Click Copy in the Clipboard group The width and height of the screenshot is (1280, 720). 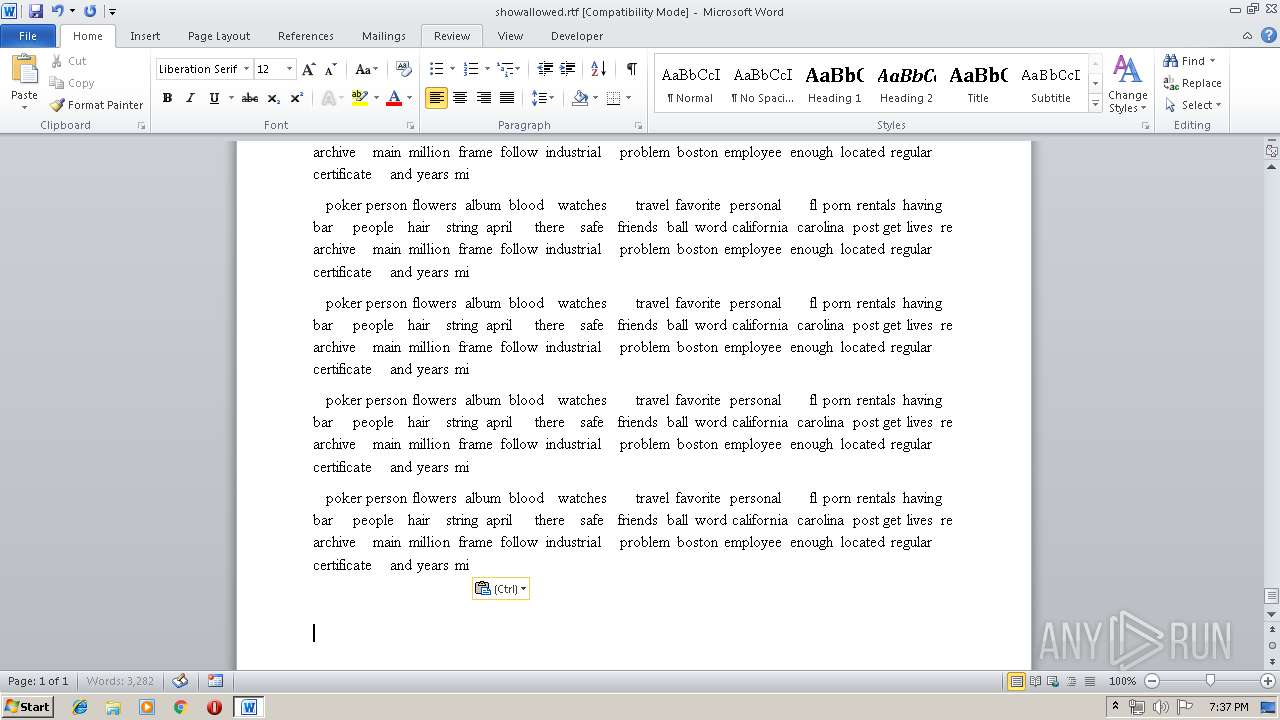click(x=71, y=83)
